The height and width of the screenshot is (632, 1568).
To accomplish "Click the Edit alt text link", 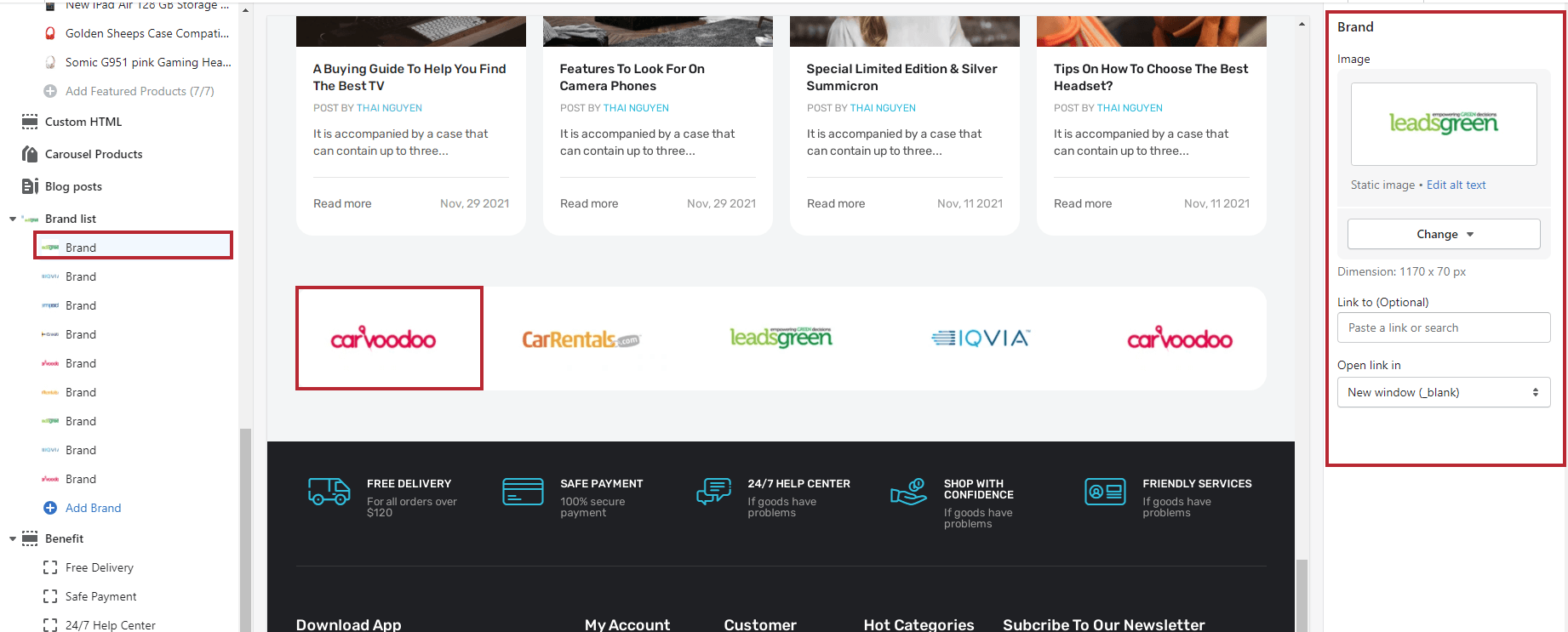I will coord(1456,185).
